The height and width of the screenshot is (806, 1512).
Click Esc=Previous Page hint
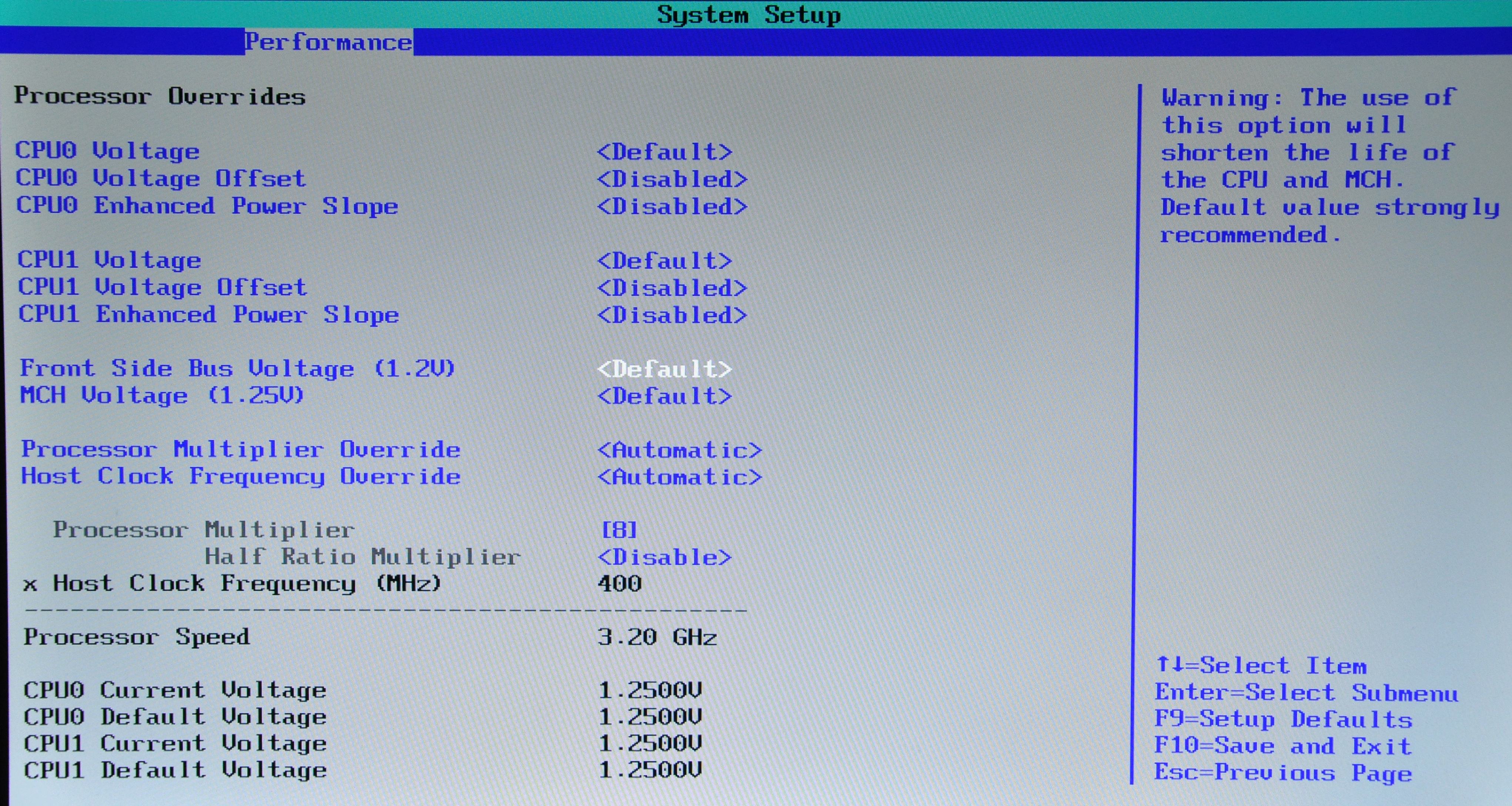tap(1282, 773)
